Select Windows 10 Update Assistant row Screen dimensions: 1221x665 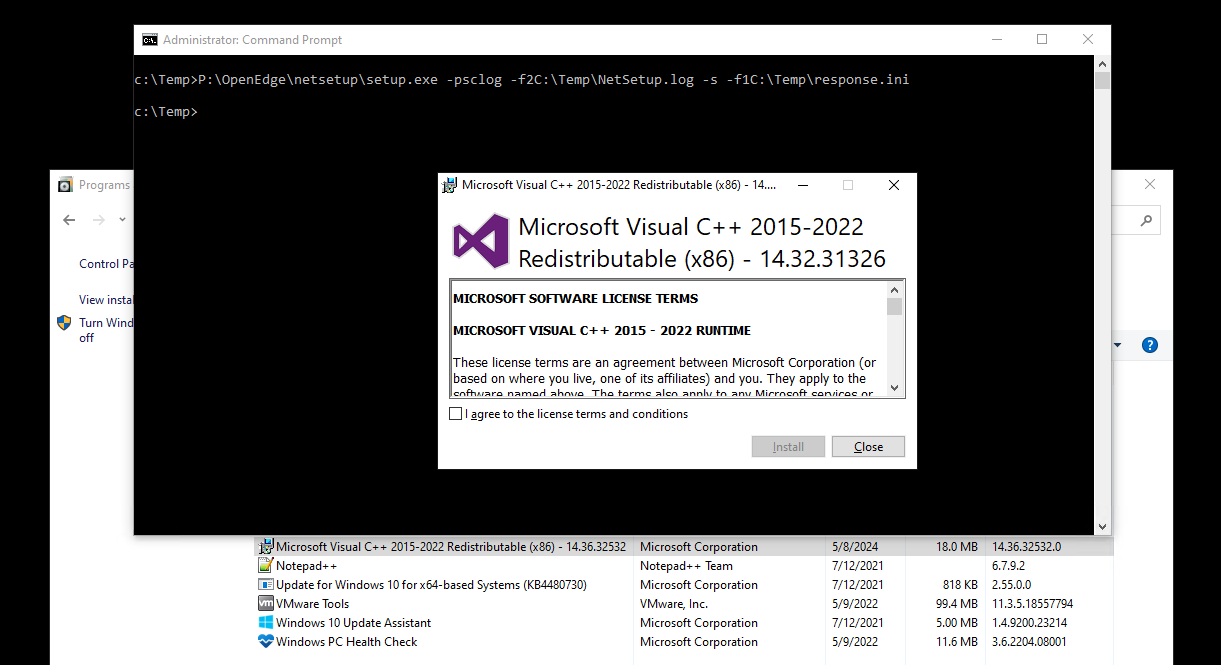(x=683, y=623)
